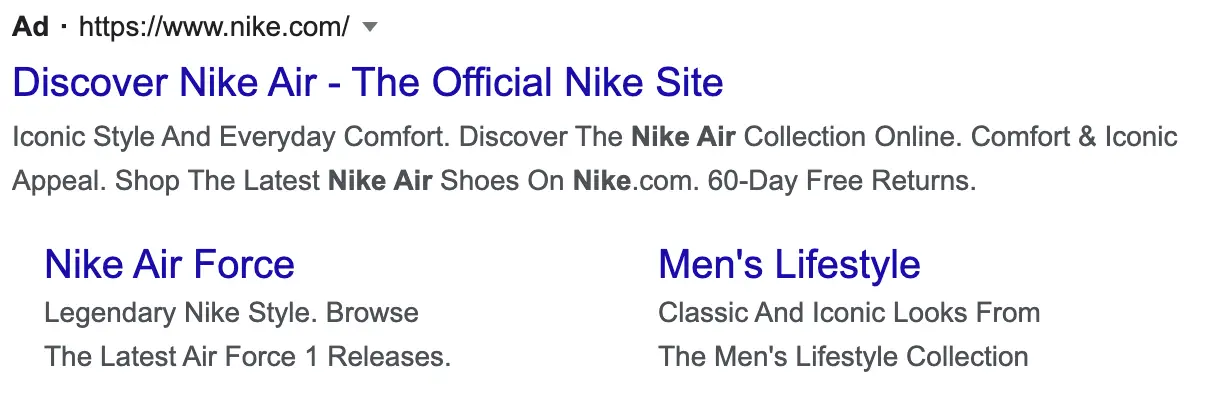Viewport: 1208px width, 412px height.
Task: Click the https://www.nike.com/ URL text
Action: (x=213, y=28)
